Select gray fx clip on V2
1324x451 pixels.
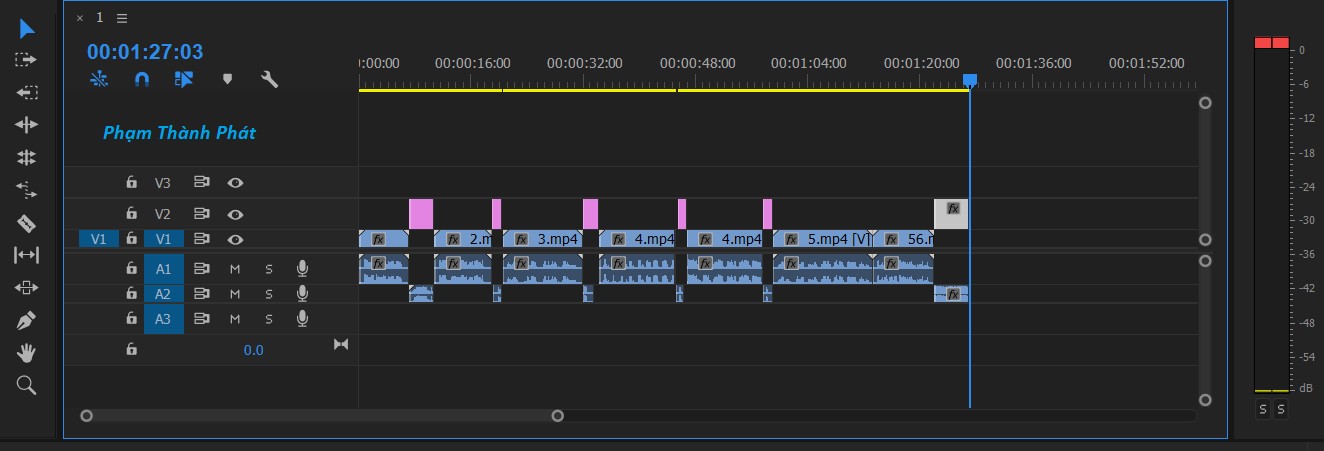[x=951, y=213]
